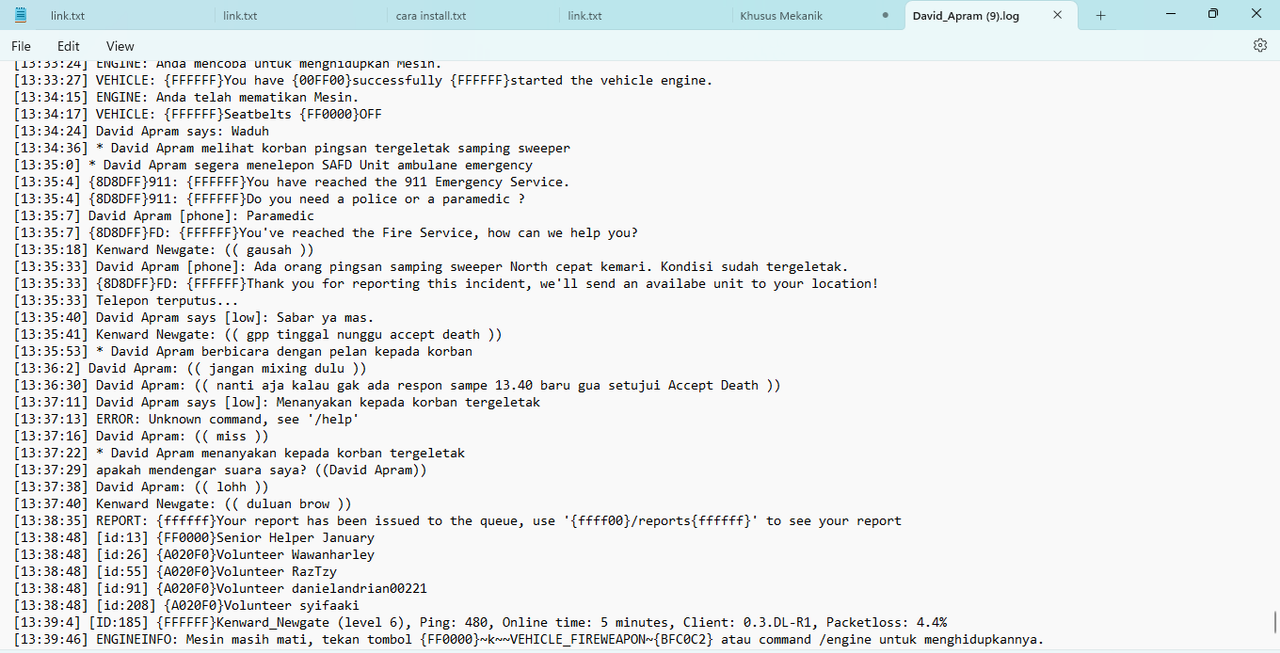This screenshot has width=1280, height=653.
Task: Click the line 'Ada orang pingsan samping sweeper North'
Action: click(x=431, y=267)
